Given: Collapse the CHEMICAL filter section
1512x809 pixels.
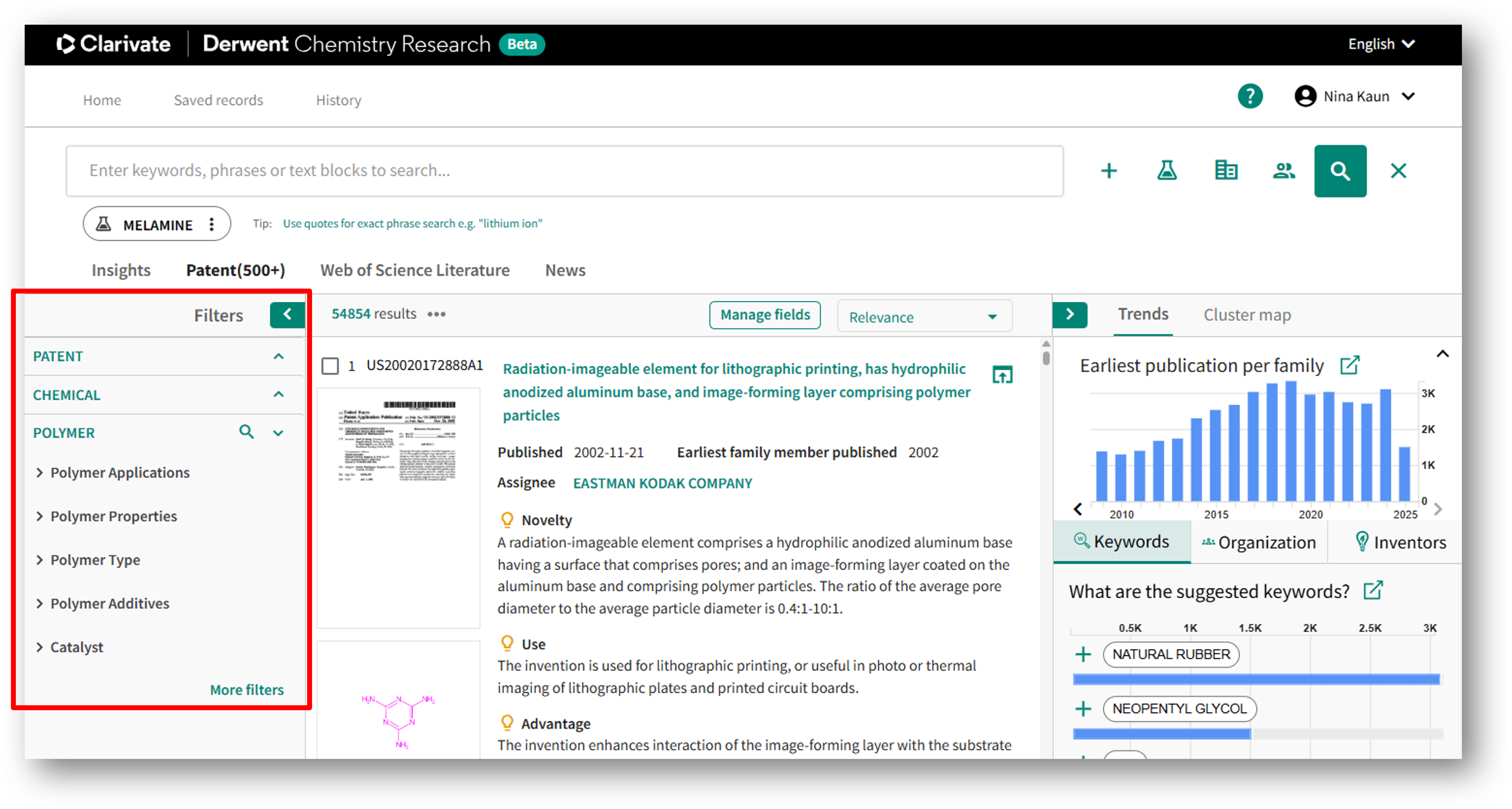Looking at the screenshot, I should click(x=278, y=394).
